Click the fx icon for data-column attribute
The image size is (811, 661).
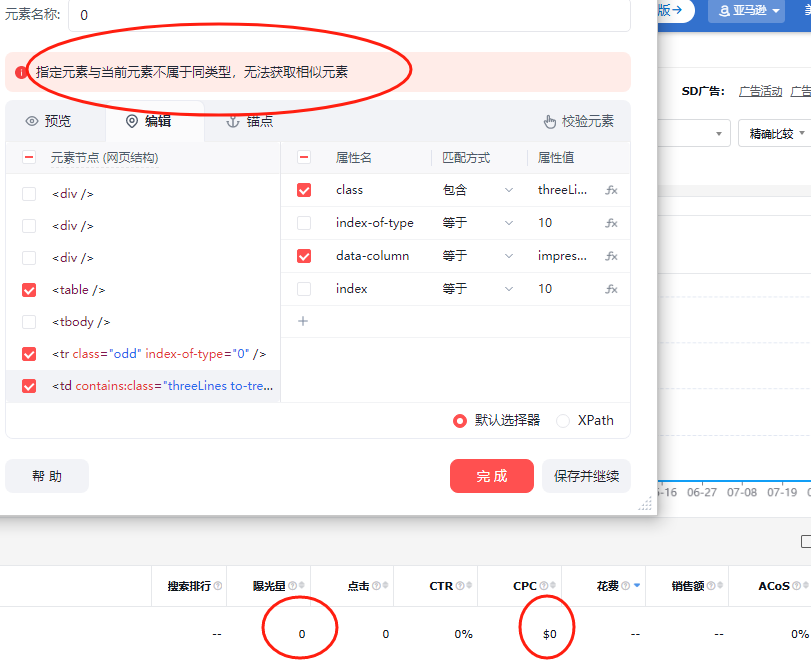click(611, 256)
